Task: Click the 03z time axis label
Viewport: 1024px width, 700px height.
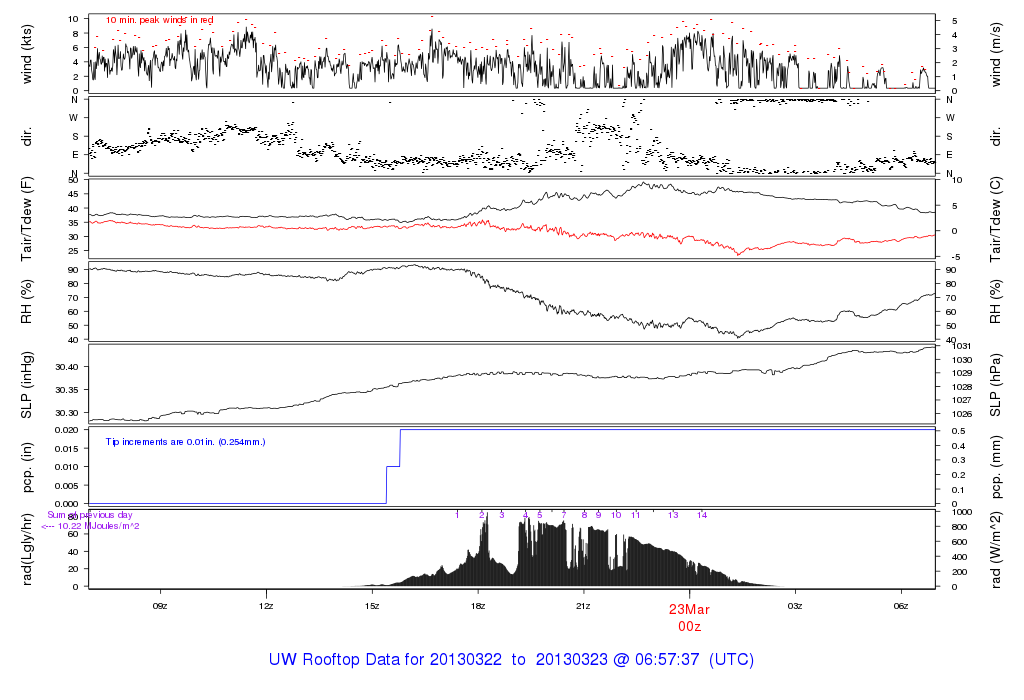Action: (795, 606)
